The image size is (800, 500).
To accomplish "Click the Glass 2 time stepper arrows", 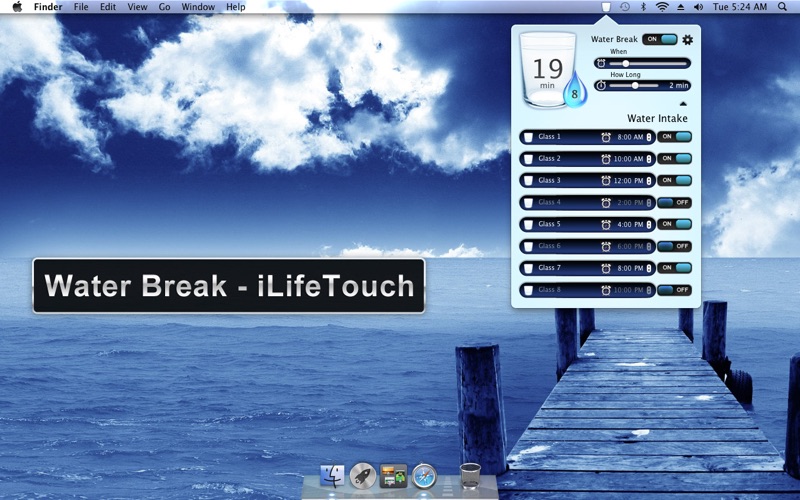I will click(x=649, y=159).
